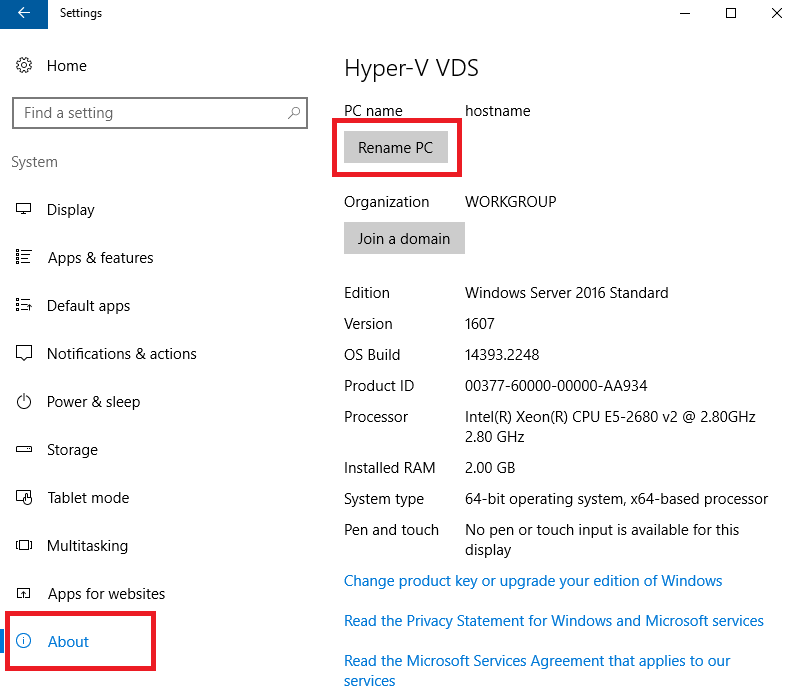Click the Default apps icon
Image resolution: width=799 pixels, height=698 pixels.
(x=23, y=305)
